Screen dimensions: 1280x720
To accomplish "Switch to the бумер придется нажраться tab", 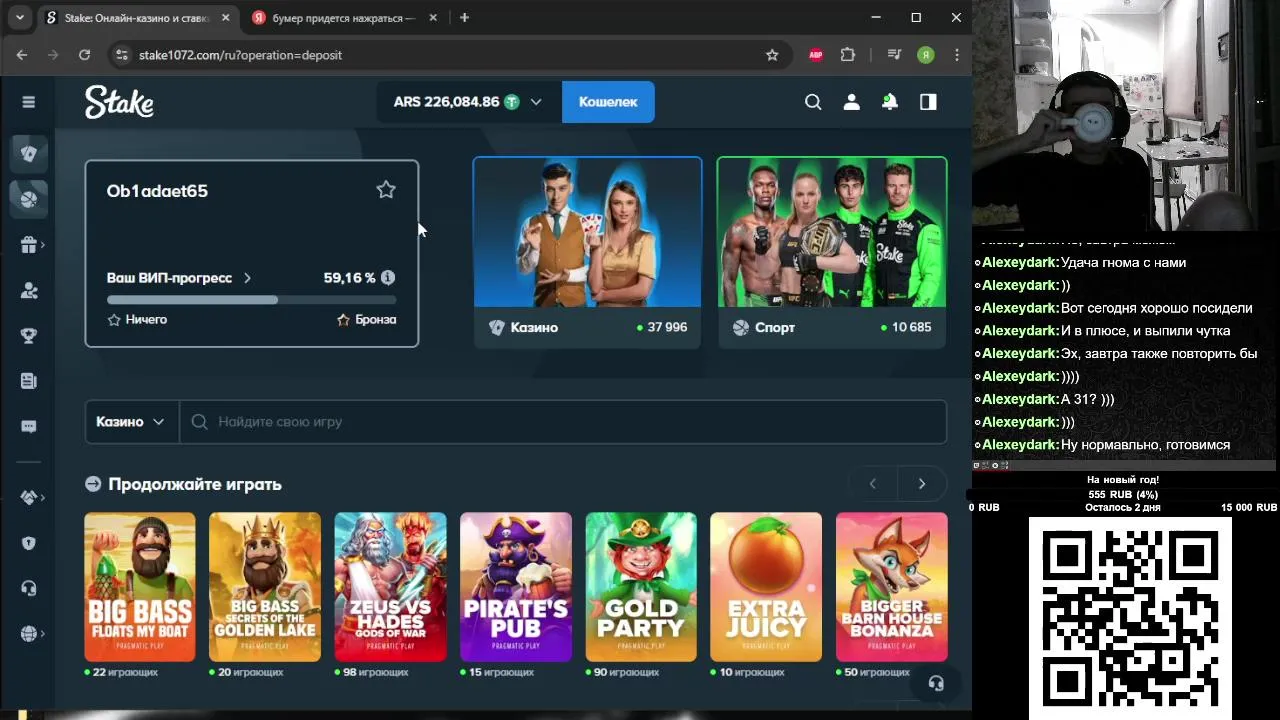I will 342,18.
